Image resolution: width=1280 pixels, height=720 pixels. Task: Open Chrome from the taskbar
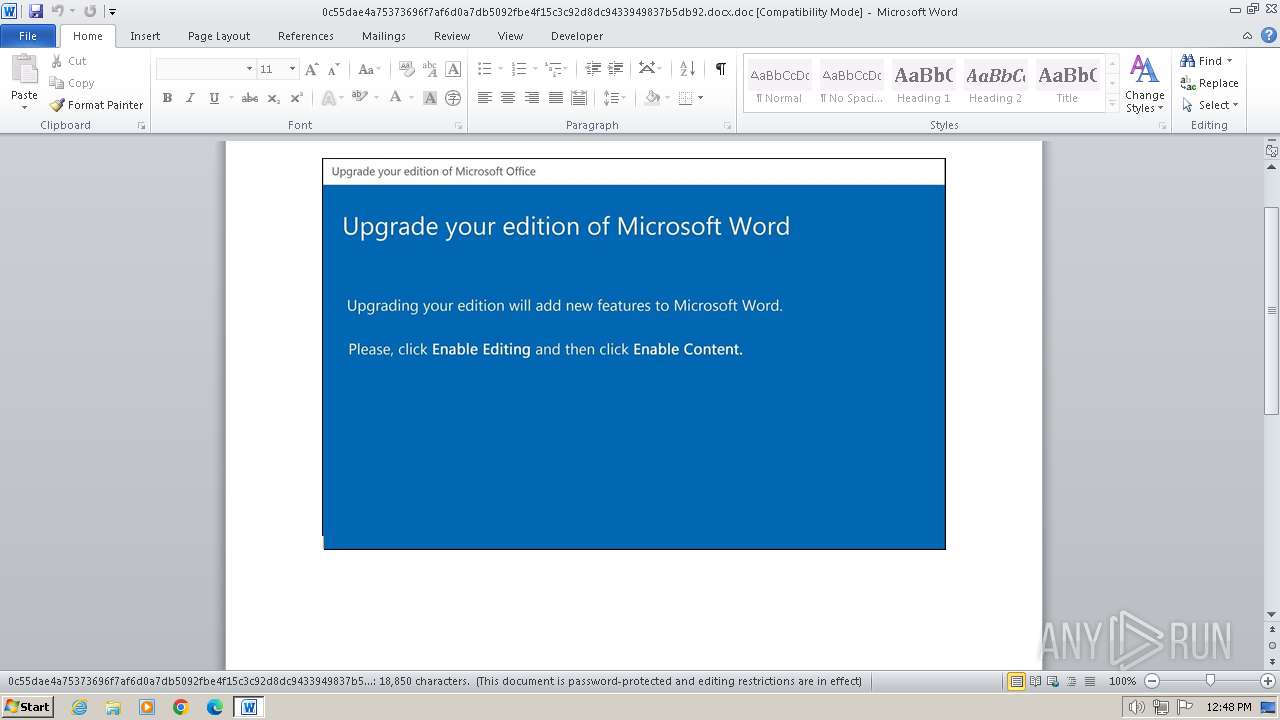181,707
